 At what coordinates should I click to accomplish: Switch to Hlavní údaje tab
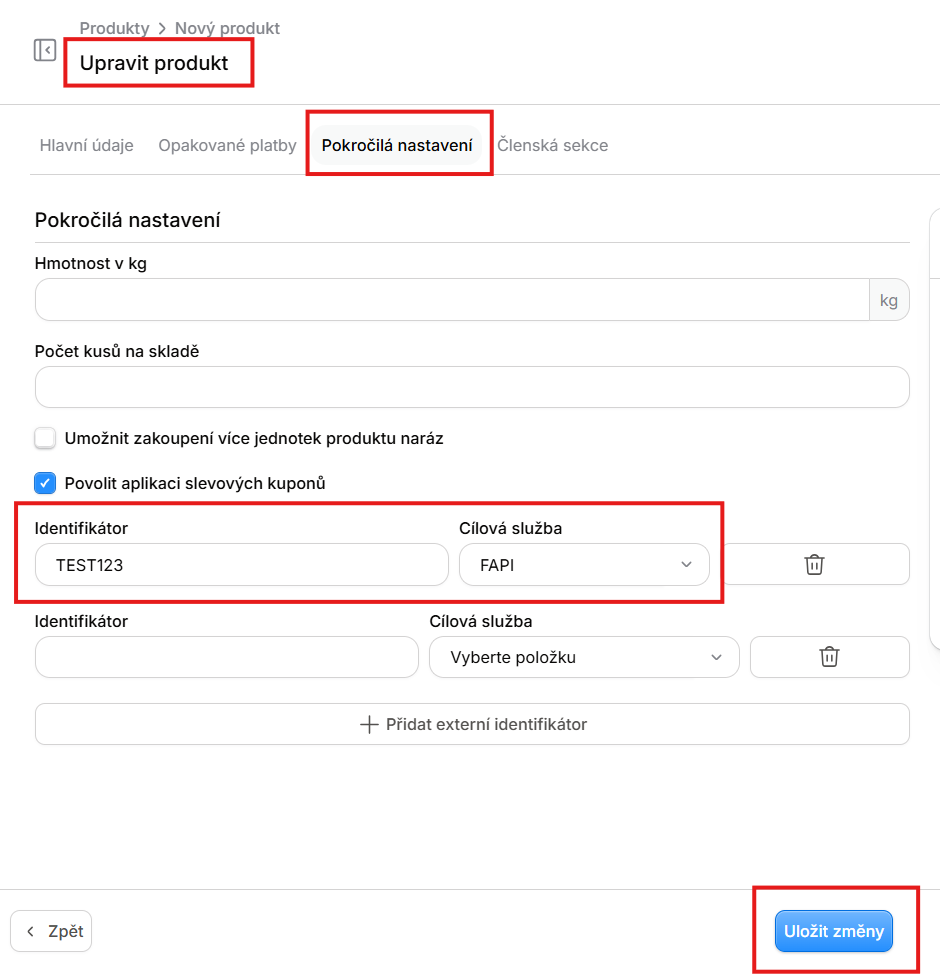[86, 145]
